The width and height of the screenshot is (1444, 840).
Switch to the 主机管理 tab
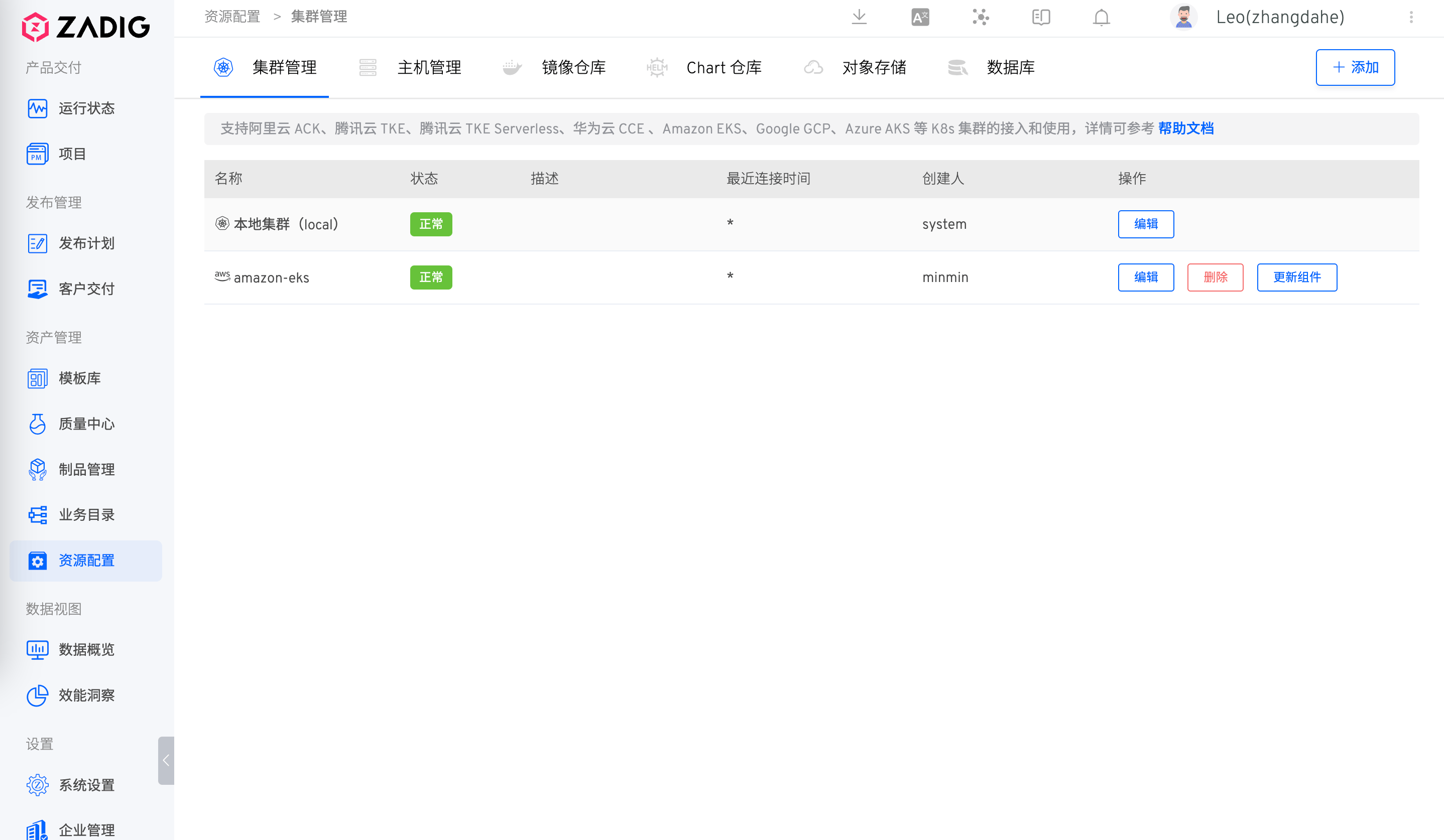pos(410,68)
